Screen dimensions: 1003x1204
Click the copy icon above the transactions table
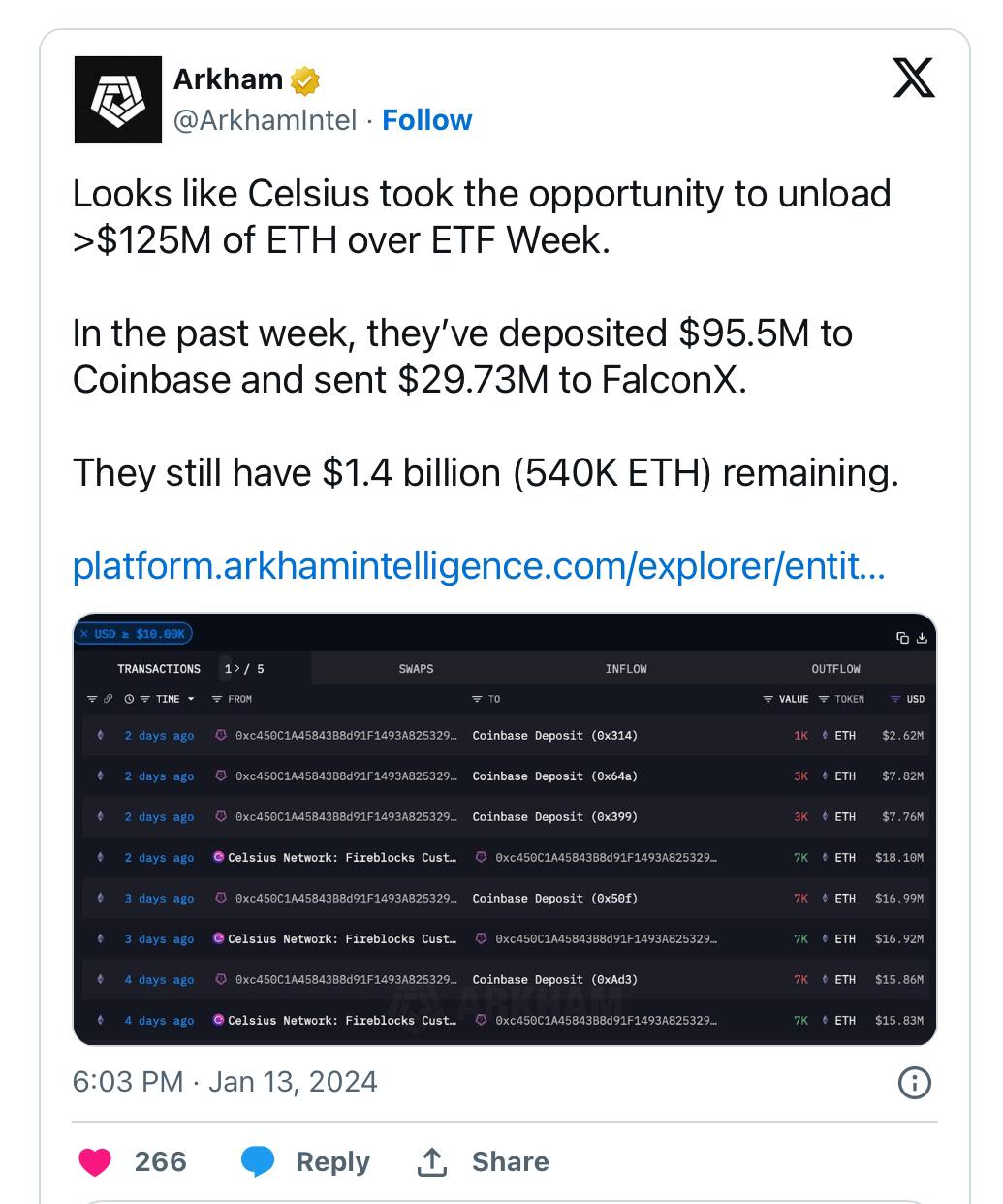point(902,637)
